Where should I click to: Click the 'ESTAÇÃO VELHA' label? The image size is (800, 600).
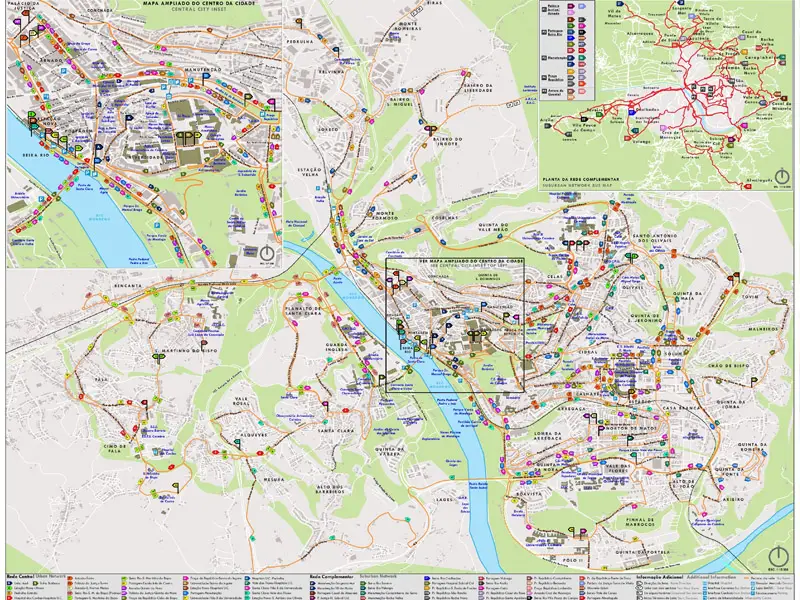310,172
